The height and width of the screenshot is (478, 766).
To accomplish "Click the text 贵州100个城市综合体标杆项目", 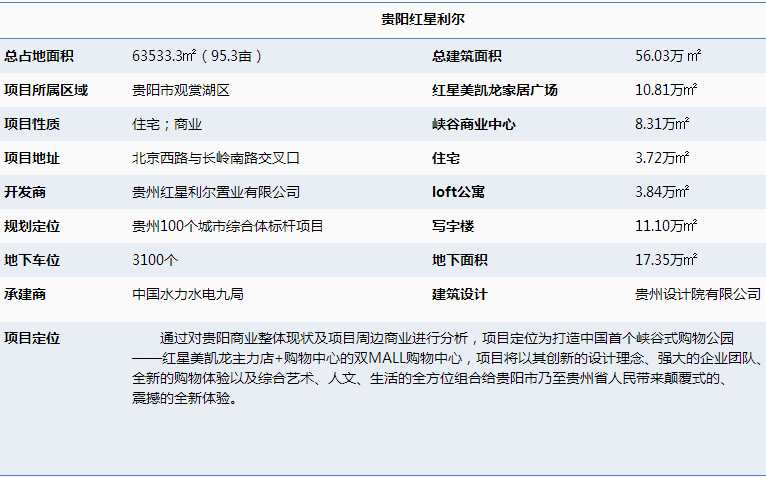I will pos(228,226).
